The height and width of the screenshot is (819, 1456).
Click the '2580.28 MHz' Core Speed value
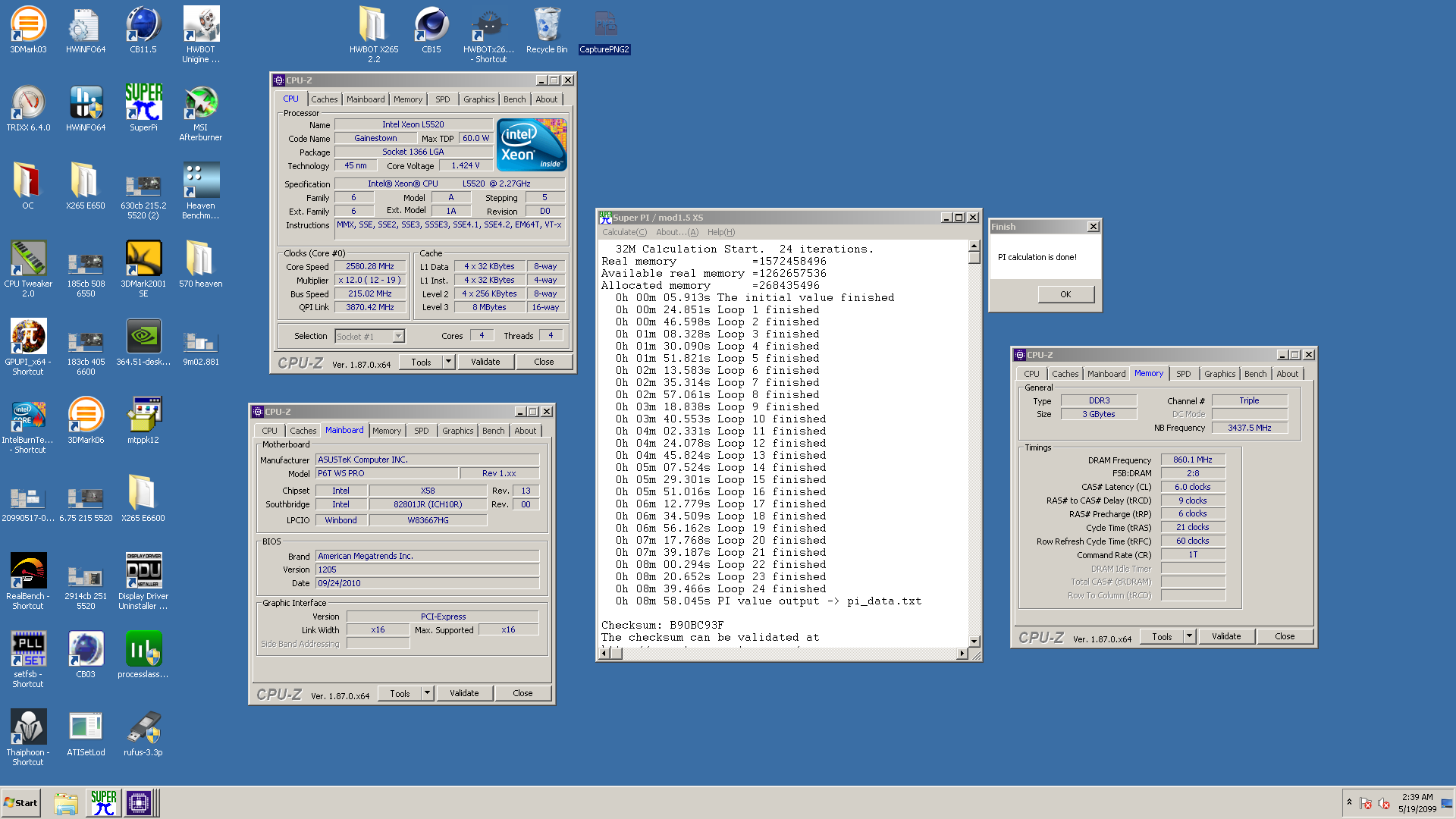point(370,266)
